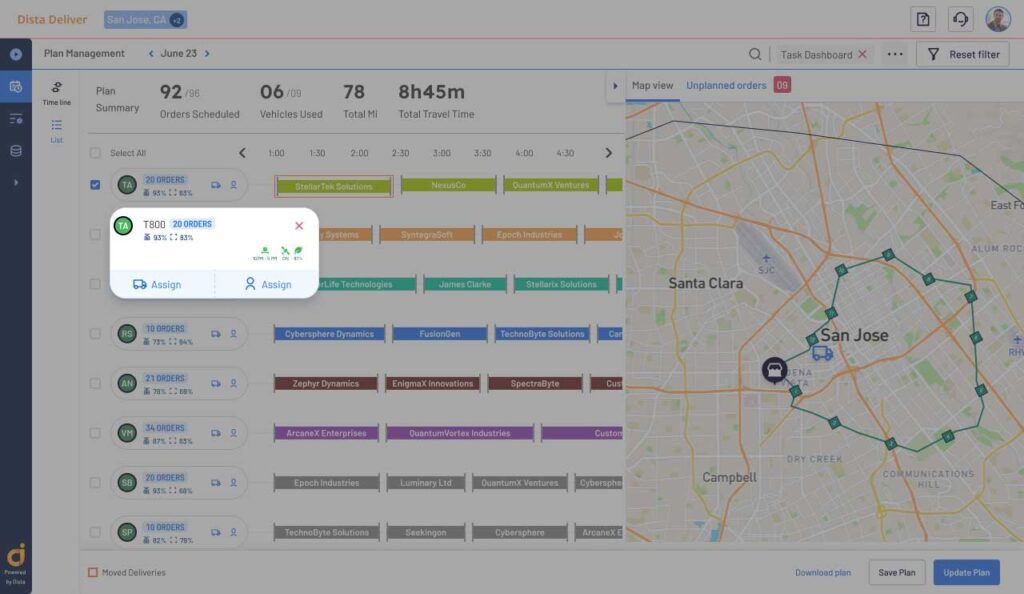Click driver icon in VM 34 orders row

pyautogui.click(x=233, y=433)
